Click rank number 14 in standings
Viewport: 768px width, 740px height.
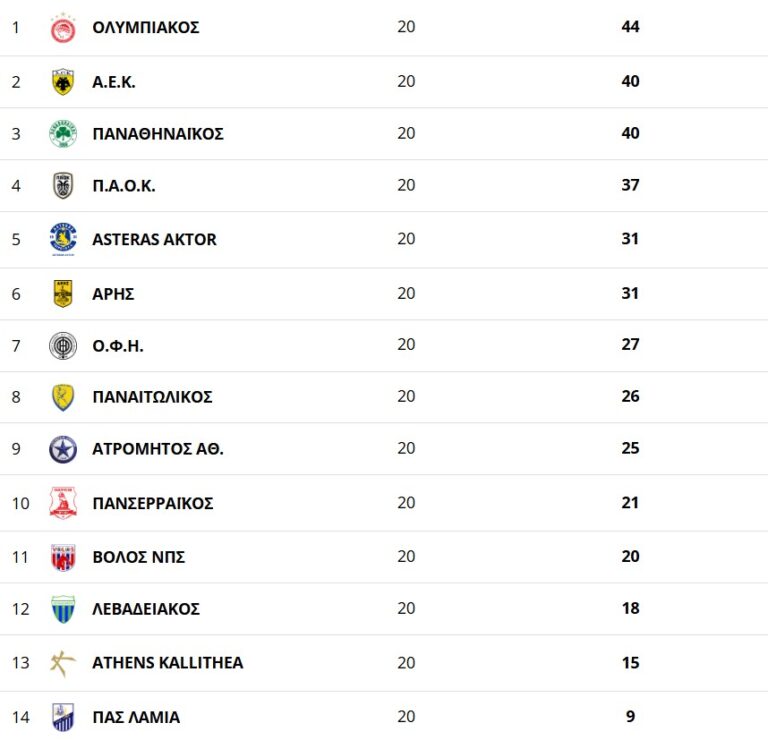(x=21, y=716)
